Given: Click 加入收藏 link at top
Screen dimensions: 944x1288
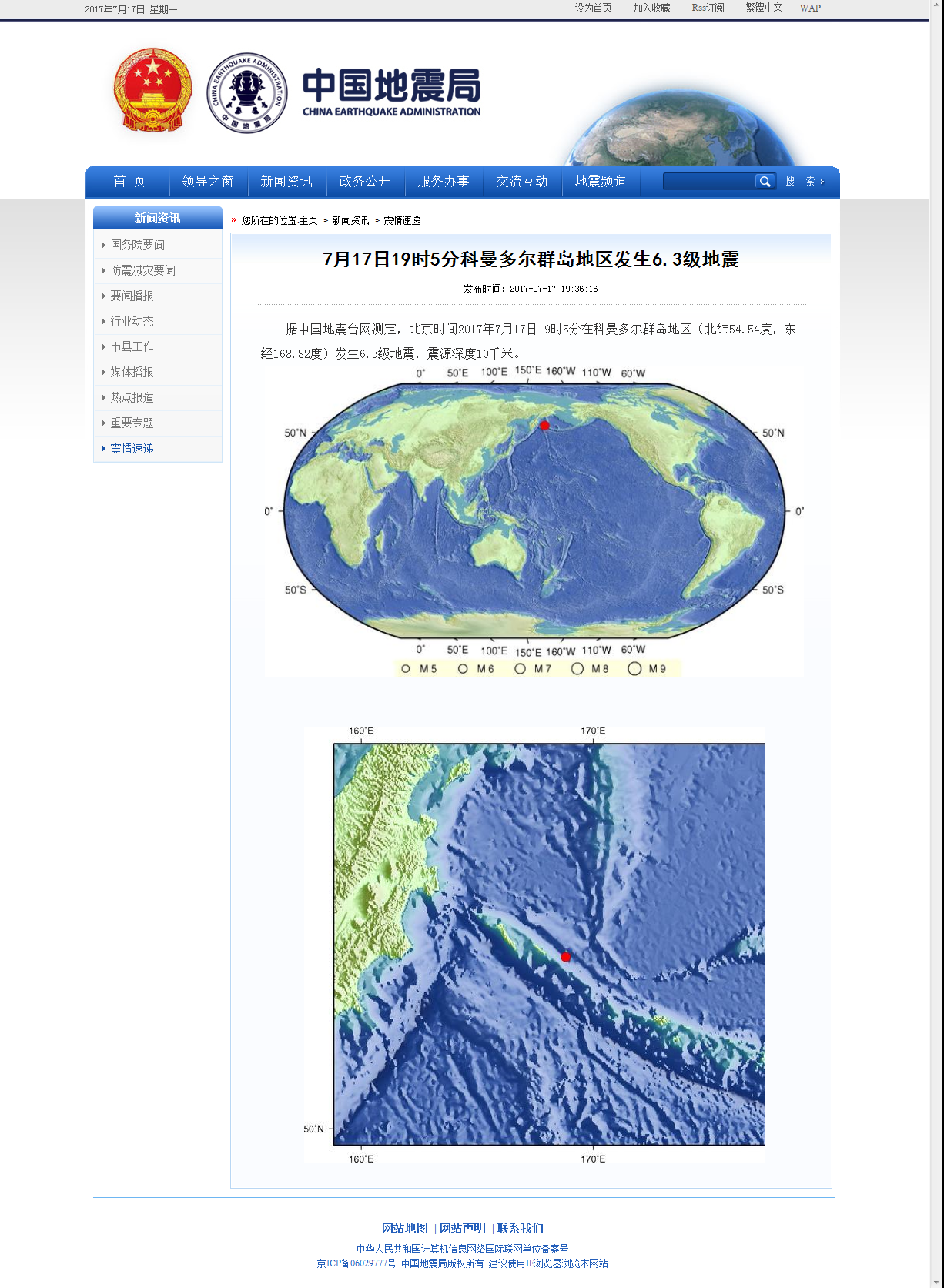Looking at the screenshot, I should tap(651, 8).
